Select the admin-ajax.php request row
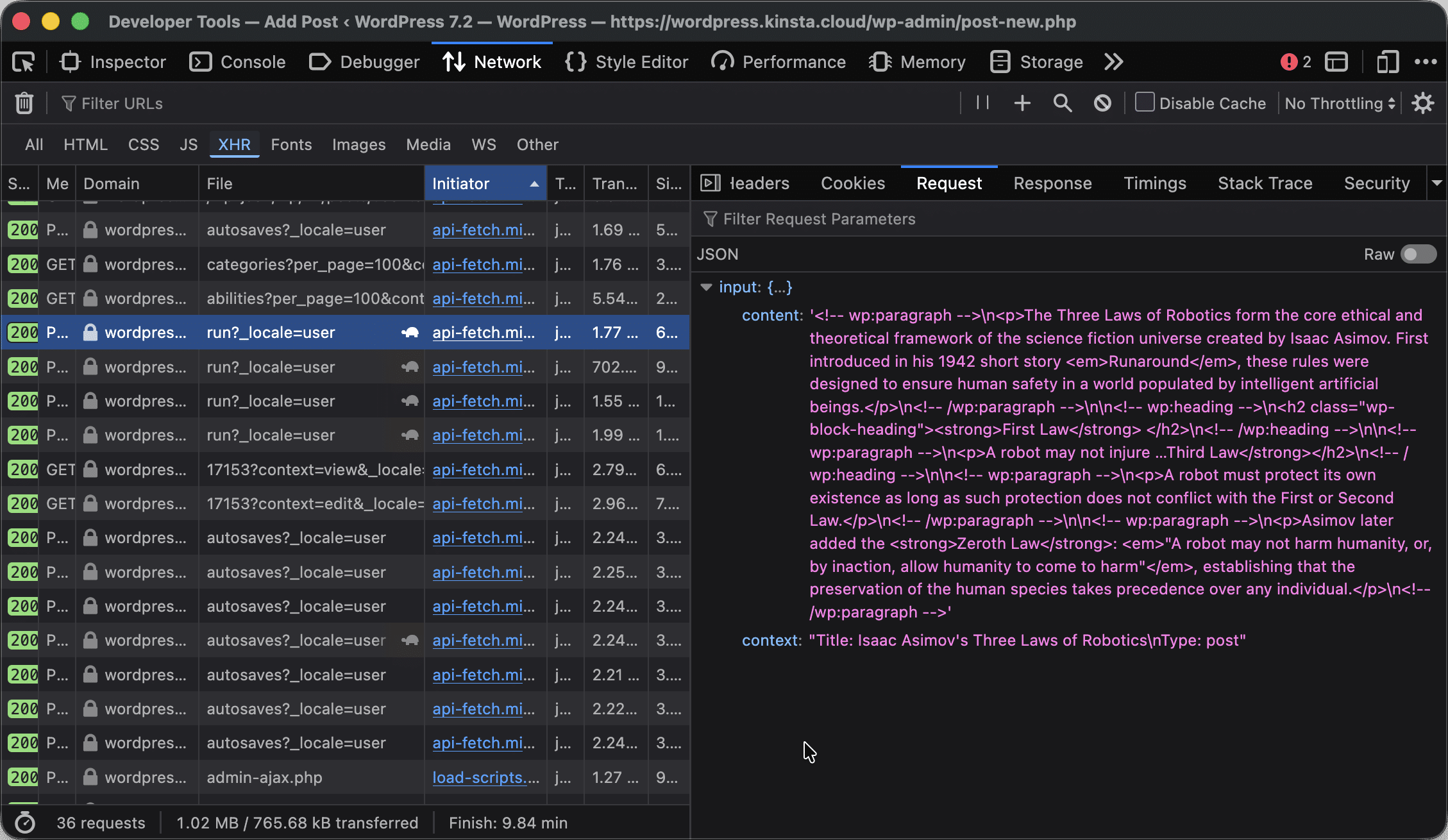 (345, 778)
